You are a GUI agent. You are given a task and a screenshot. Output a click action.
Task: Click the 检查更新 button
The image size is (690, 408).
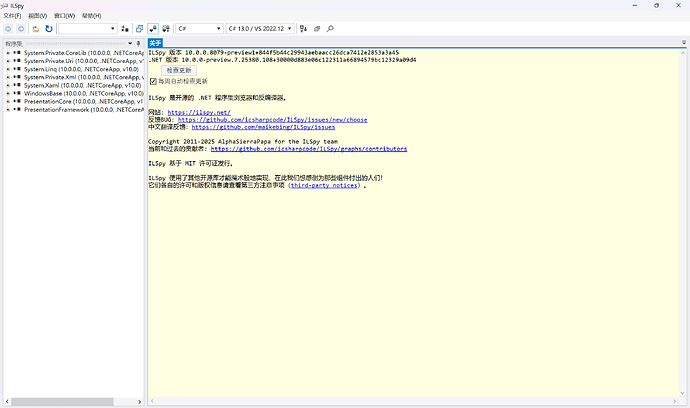point(179,70)
